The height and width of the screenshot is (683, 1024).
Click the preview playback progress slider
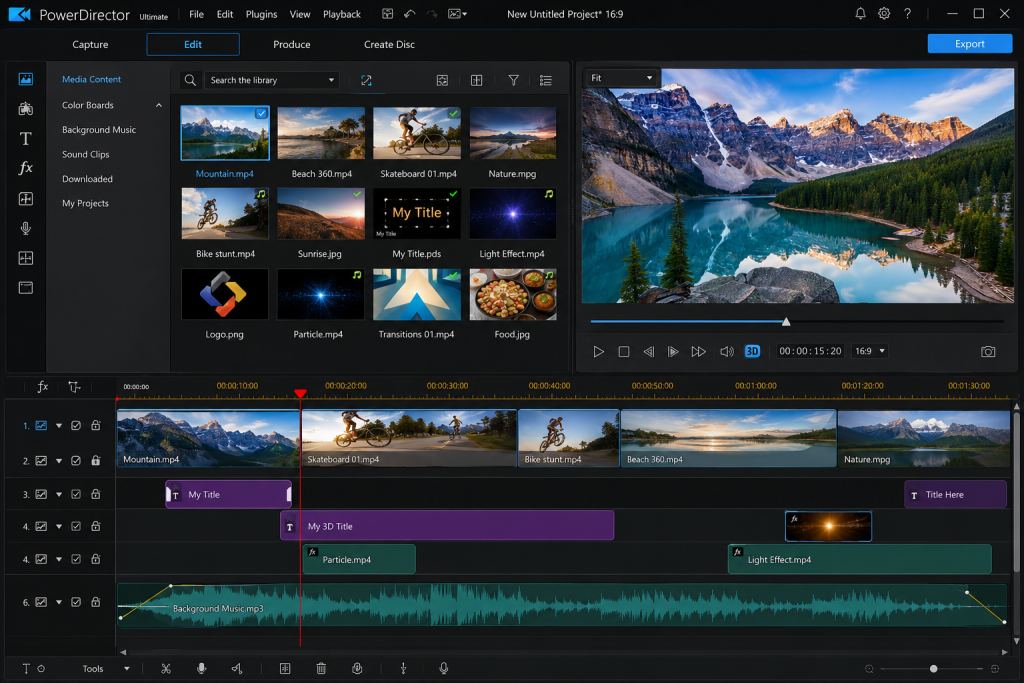point(797,321)
